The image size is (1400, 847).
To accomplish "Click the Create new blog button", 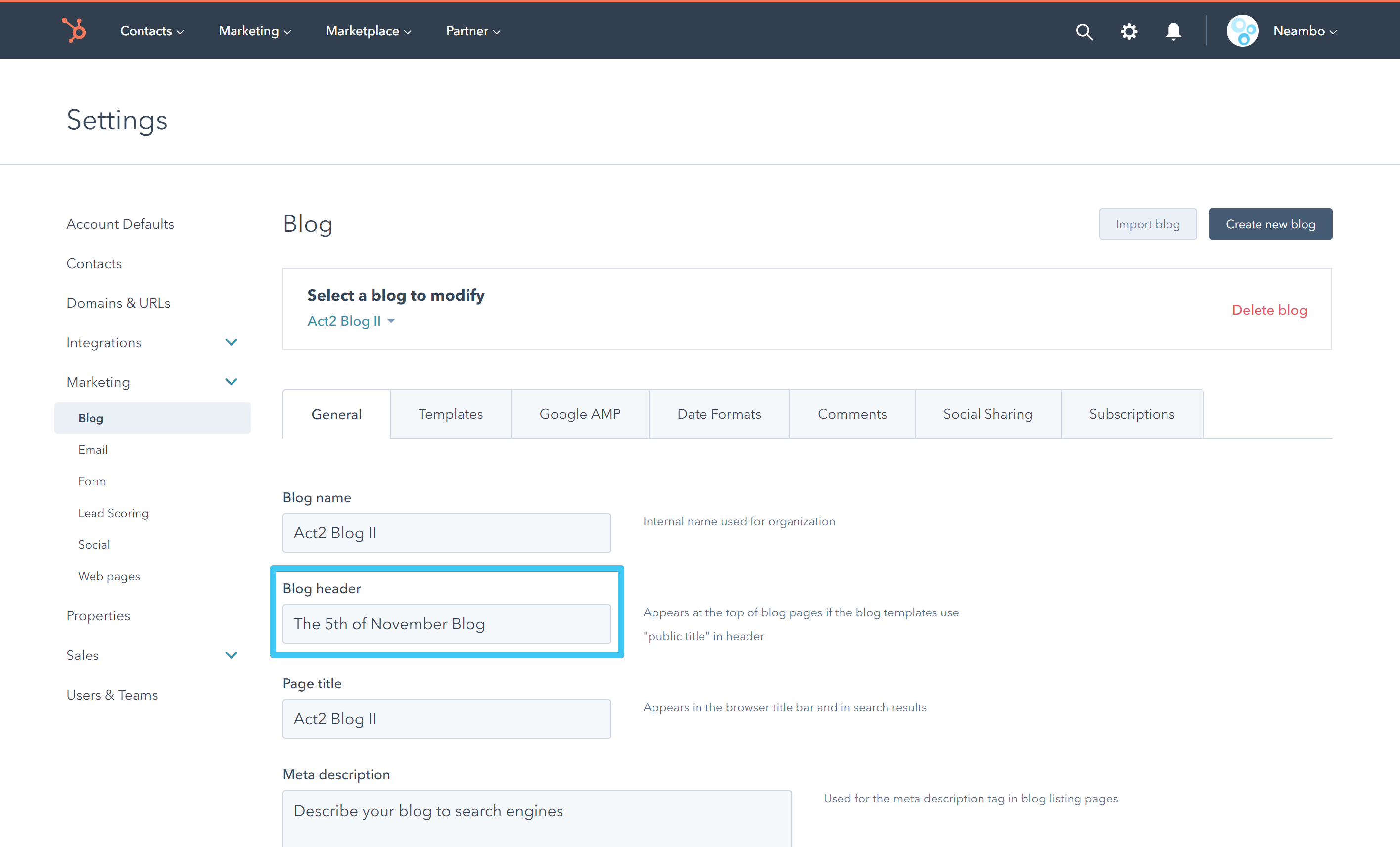I will 1270,225.
